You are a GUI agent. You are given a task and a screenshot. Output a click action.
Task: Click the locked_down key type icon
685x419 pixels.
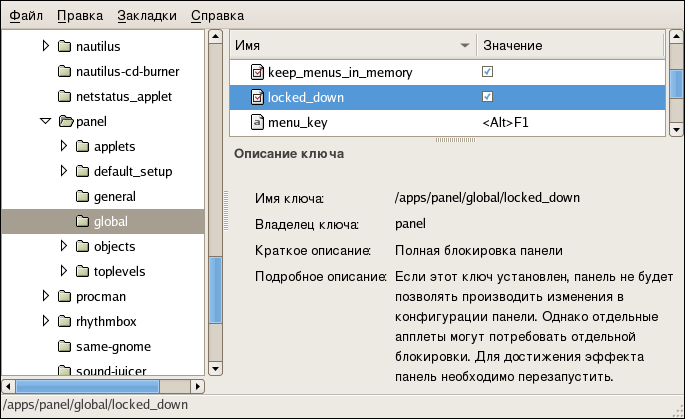coord(257,98)
